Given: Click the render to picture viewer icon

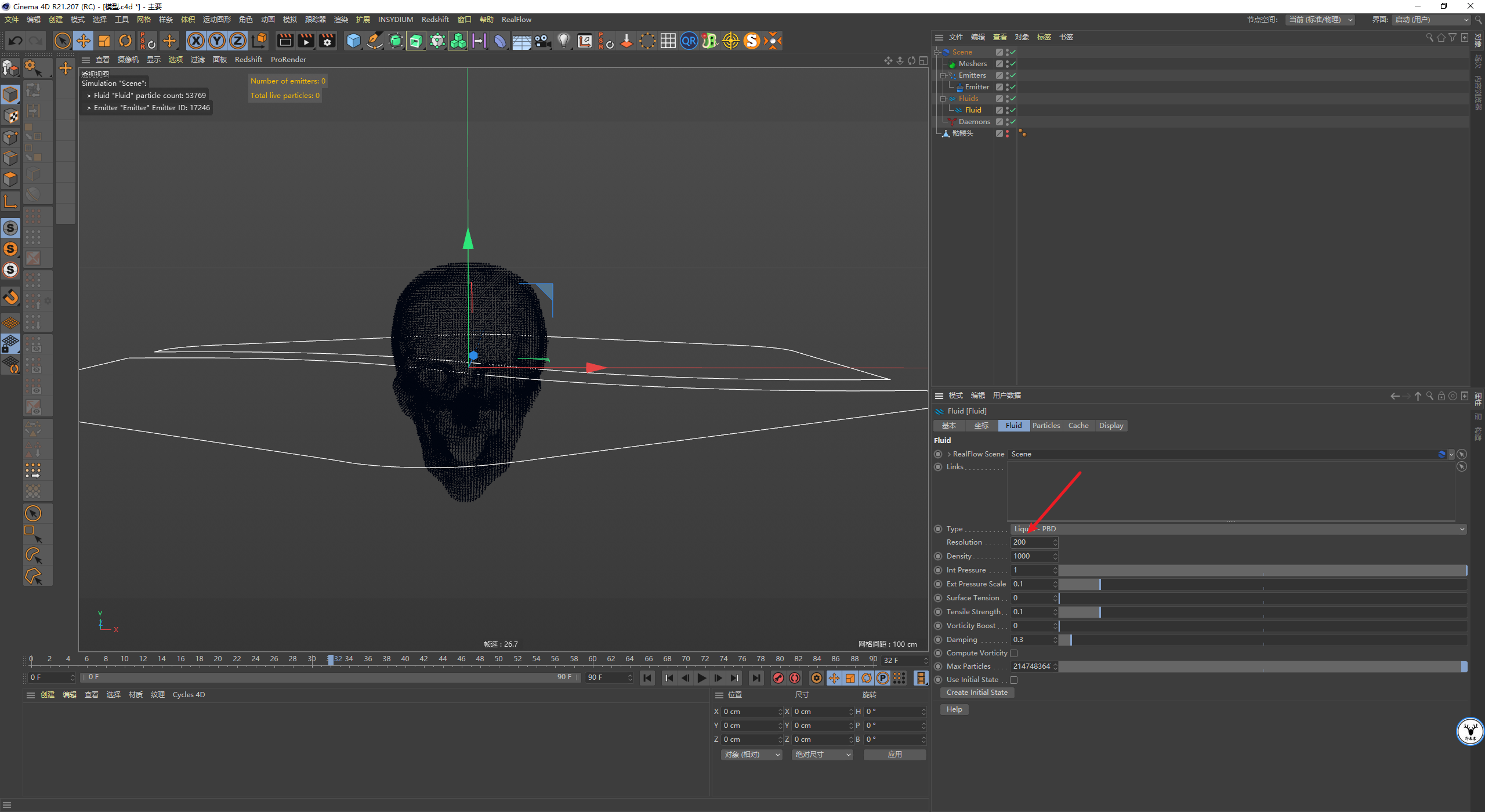Looking at the screenshot, I should pyautogui.click(x=306, y=41).
